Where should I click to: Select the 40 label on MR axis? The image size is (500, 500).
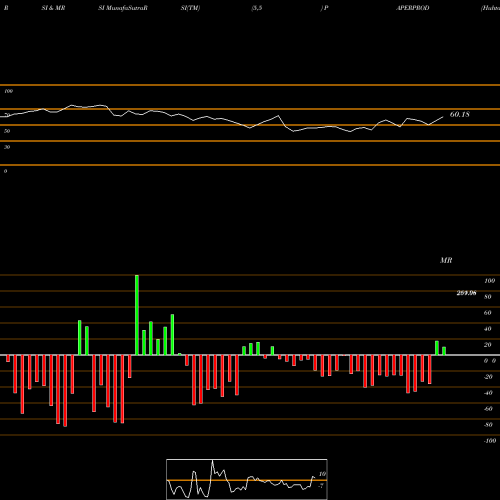click(488, 329)
